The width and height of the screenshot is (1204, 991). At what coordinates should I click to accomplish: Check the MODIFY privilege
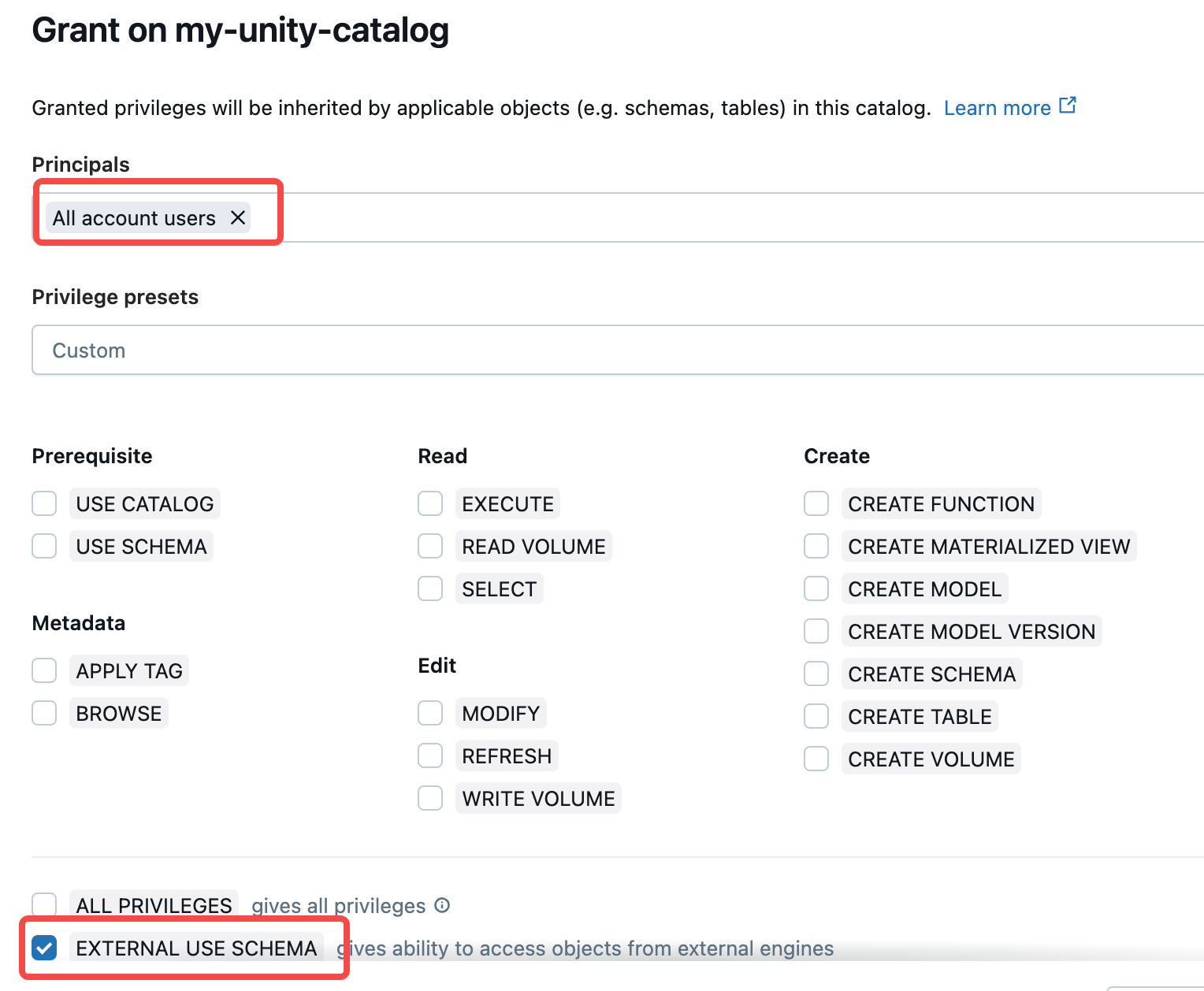tap(430, 712)
